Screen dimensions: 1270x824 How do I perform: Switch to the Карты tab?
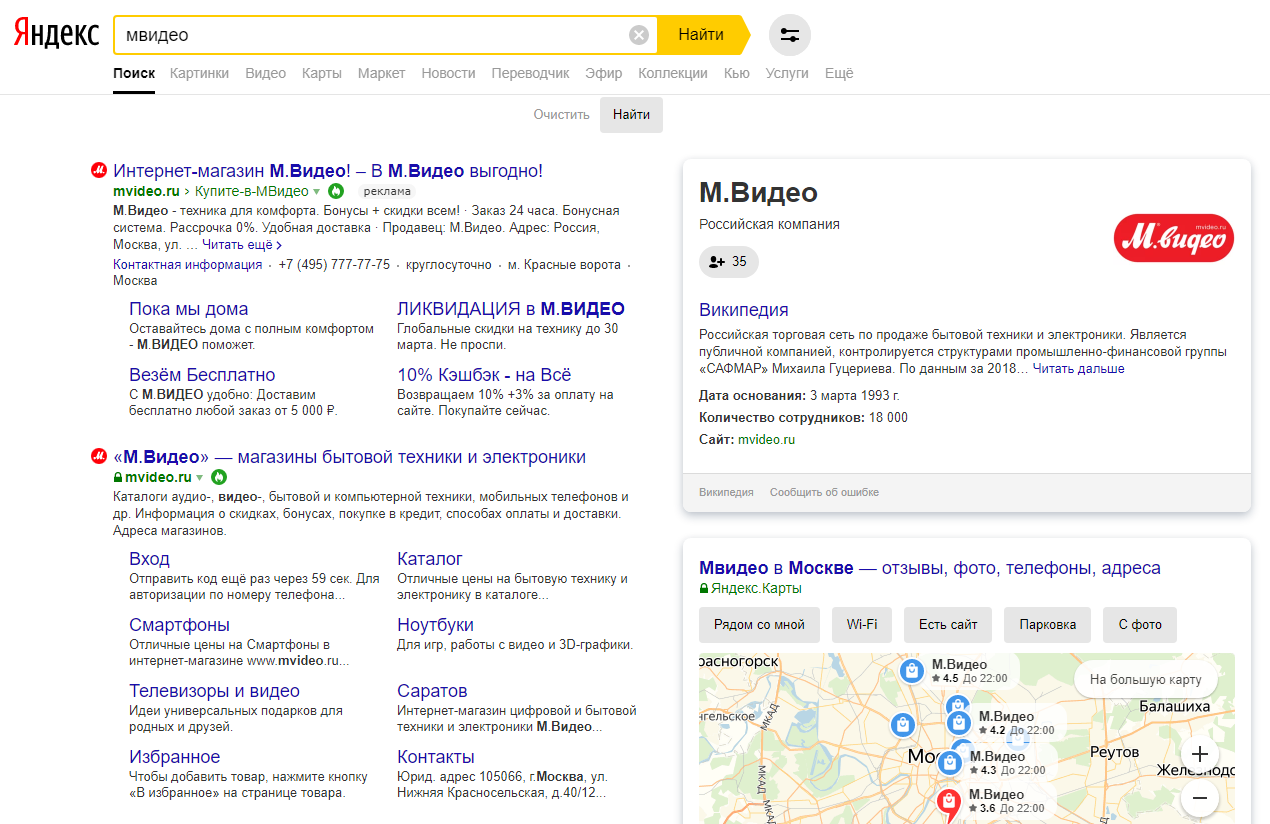(322, 73)
